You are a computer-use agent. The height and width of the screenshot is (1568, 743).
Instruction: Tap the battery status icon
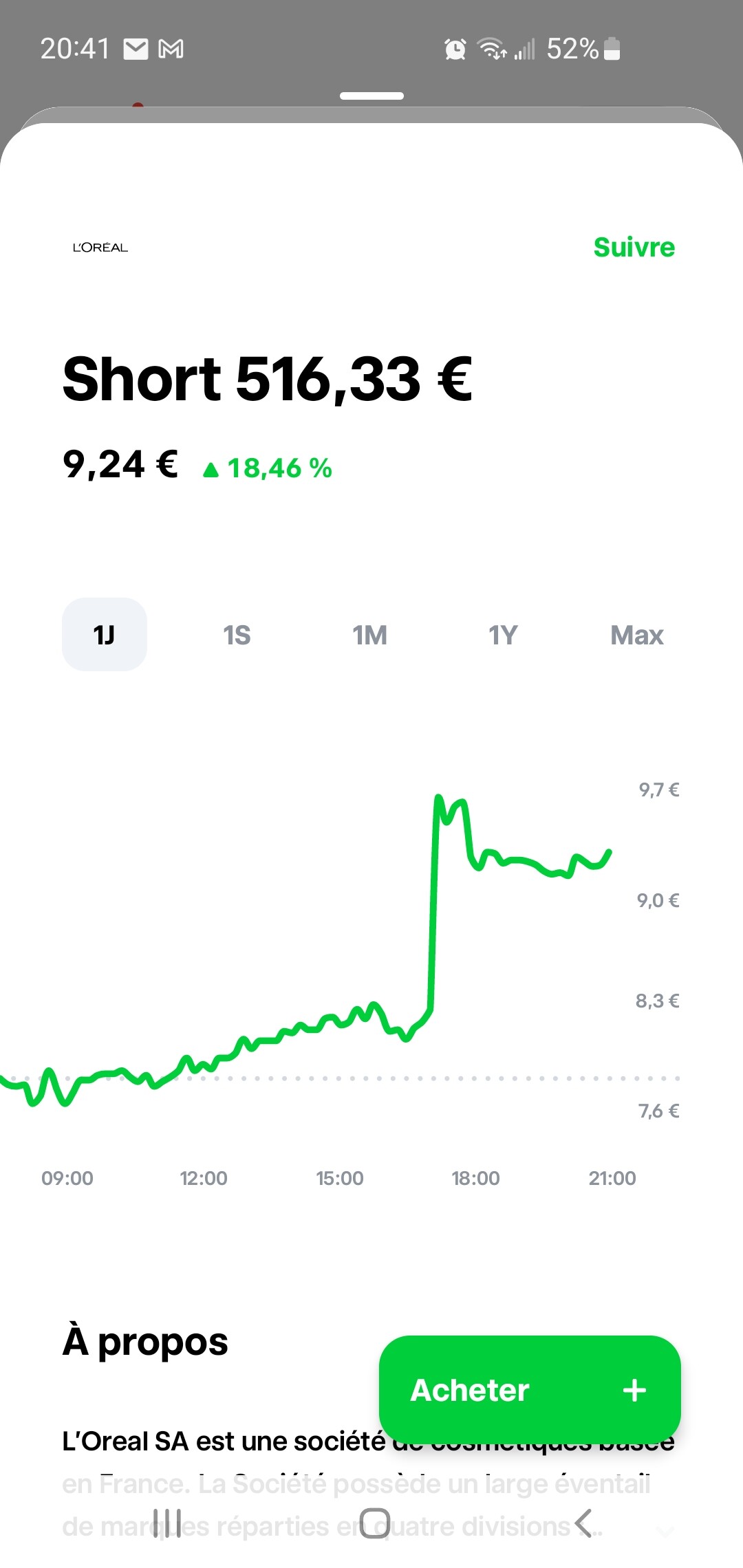pyautogui.click(x=612, y=49)
